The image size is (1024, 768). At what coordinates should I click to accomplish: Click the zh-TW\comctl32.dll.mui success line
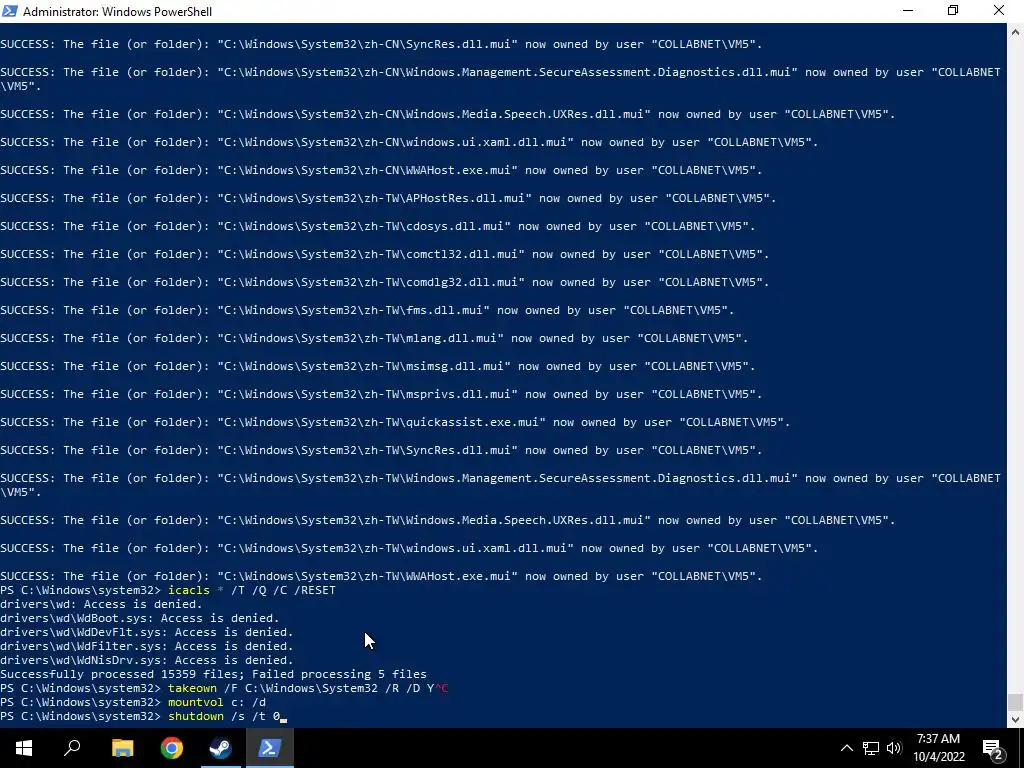click(385, 254)
